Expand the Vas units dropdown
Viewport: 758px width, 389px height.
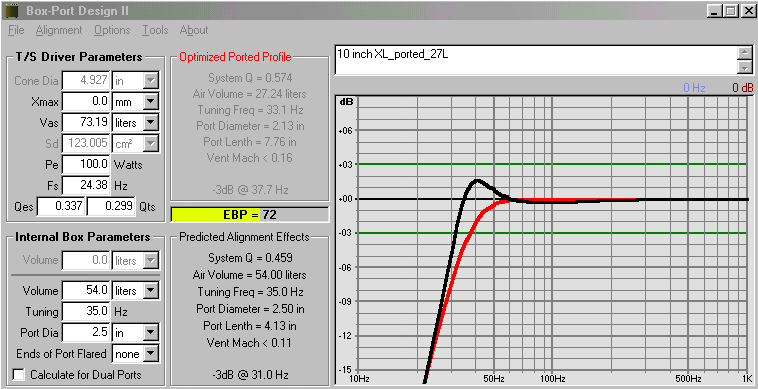151,123
